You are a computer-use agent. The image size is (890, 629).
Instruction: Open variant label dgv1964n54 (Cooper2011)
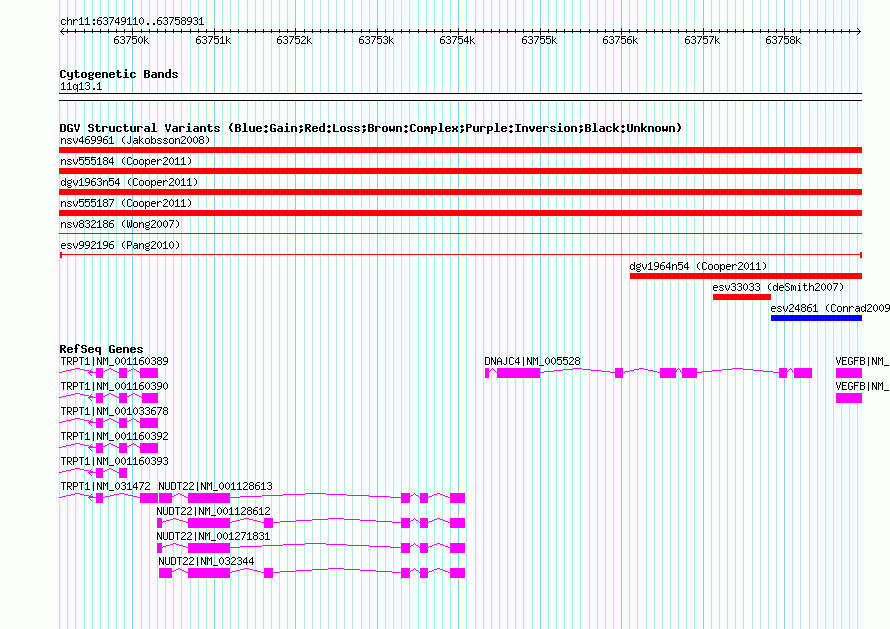coord(698,266)
